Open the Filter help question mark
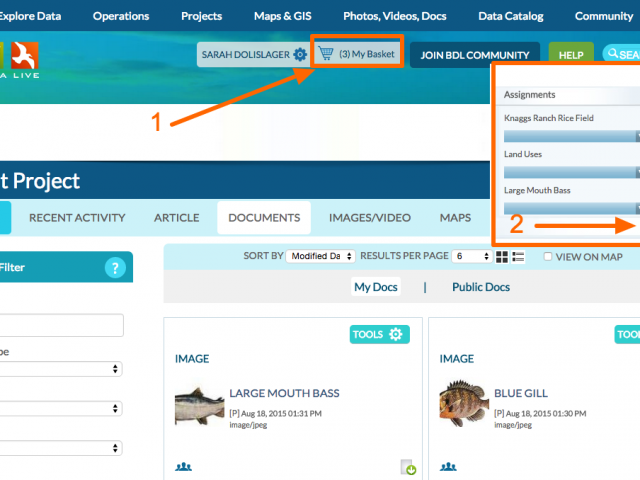Screen dimensions: 640x480 (x=115, y=268)
